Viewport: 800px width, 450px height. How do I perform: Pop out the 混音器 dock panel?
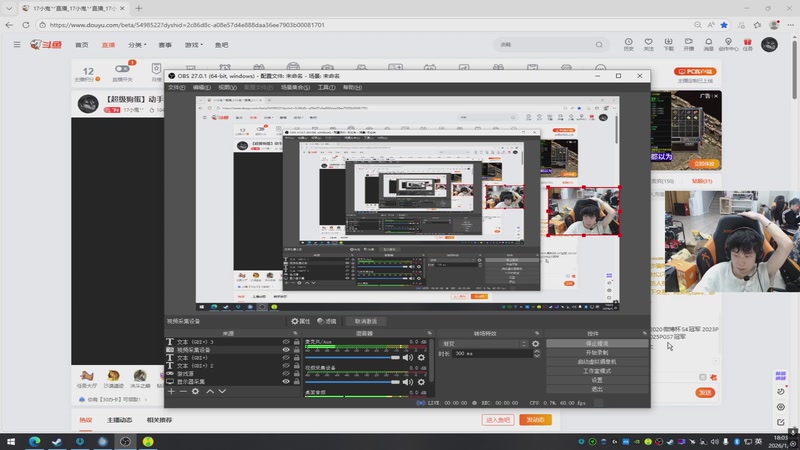[430, 333]
